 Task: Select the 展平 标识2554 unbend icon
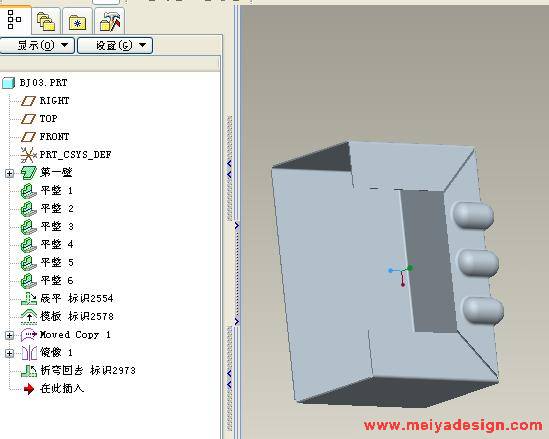(x=29, y=298)
